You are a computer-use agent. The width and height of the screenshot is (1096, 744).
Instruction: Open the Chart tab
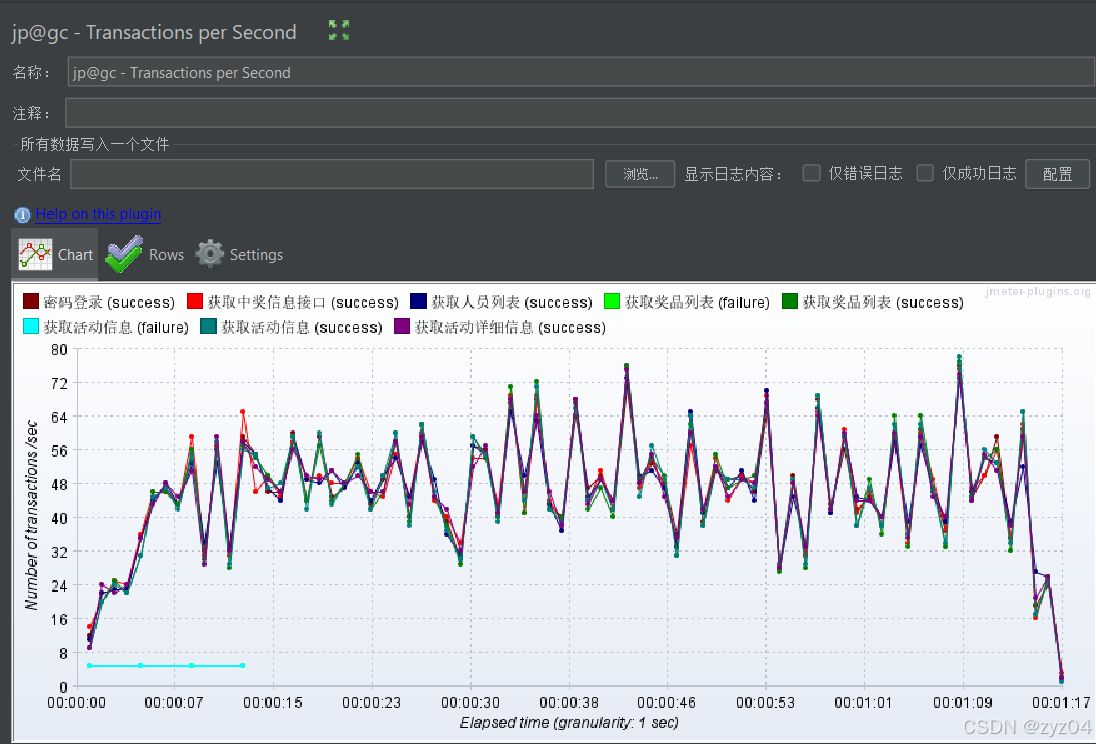click(x=55, y=255)
